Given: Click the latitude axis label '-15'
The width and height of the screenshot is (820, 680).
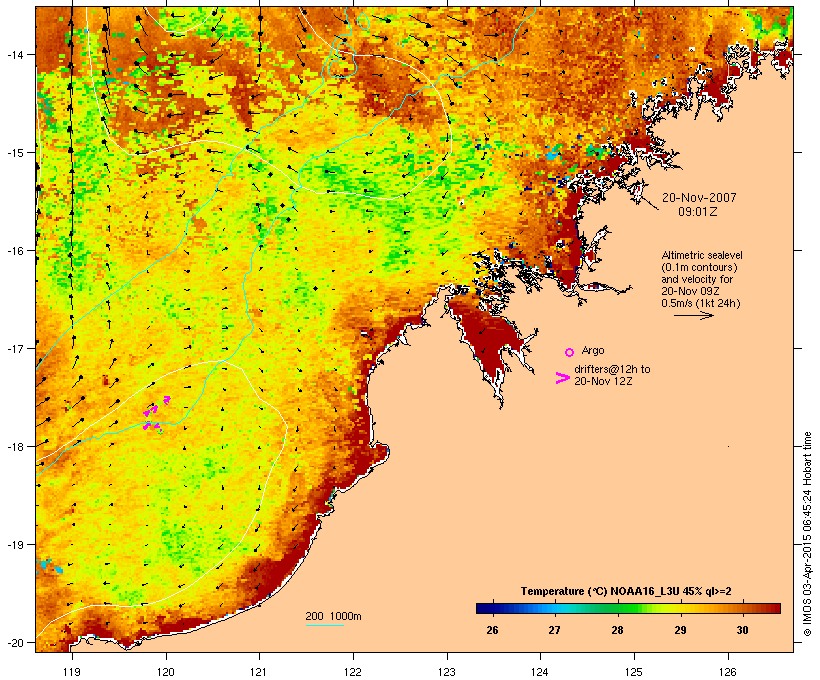Looking at the screenshot, I should 14,153.
